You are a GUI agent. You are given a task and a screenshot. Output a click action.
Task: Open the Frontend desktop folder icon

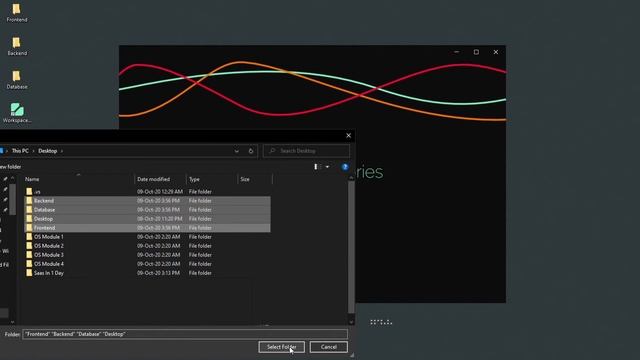[17, 13]
